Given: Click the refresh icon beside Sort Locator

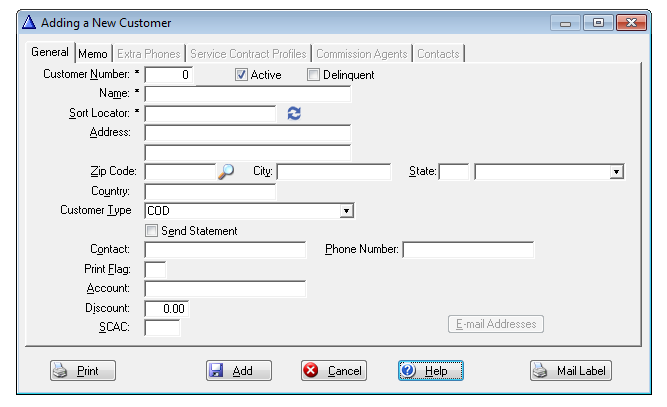Looking at the screenshot, I should tap(293, 114).
